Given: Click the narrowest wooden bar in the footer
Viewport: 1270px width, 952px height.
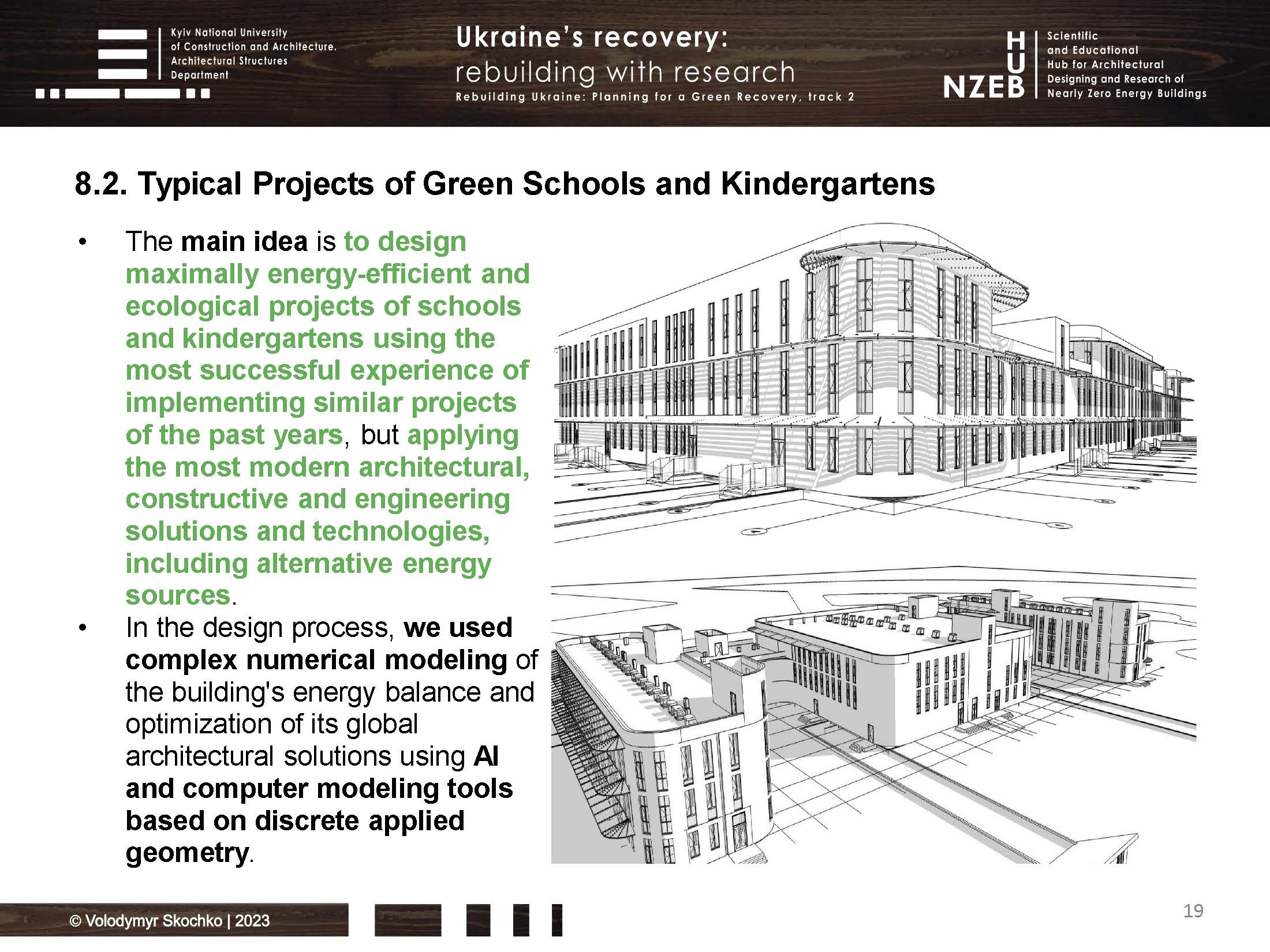Looking at the screenshot, I should (556, 920).
